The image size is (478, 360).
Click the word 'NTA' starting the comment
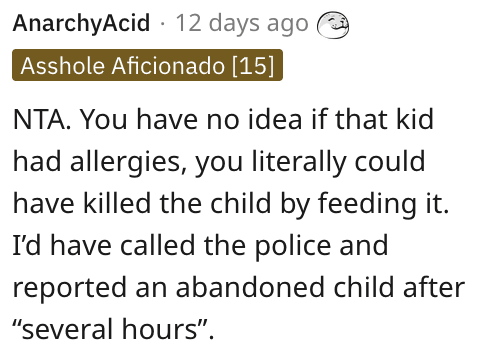(x=39, y=119)
